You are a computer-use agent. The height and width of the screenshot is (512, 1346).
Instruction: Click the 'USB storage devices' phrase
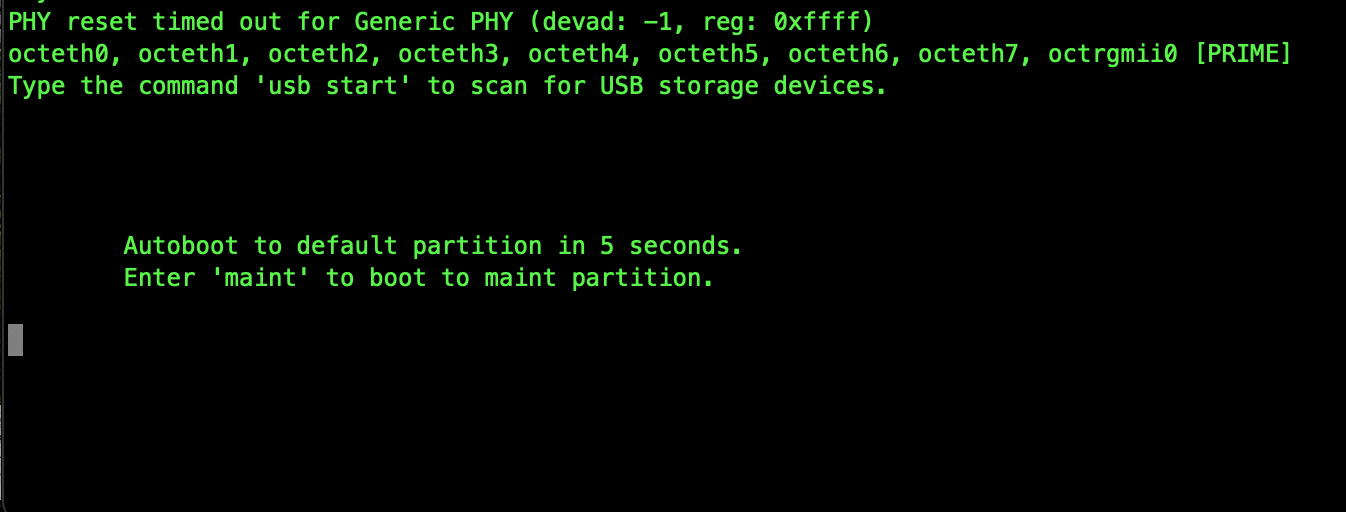point(737,86)
